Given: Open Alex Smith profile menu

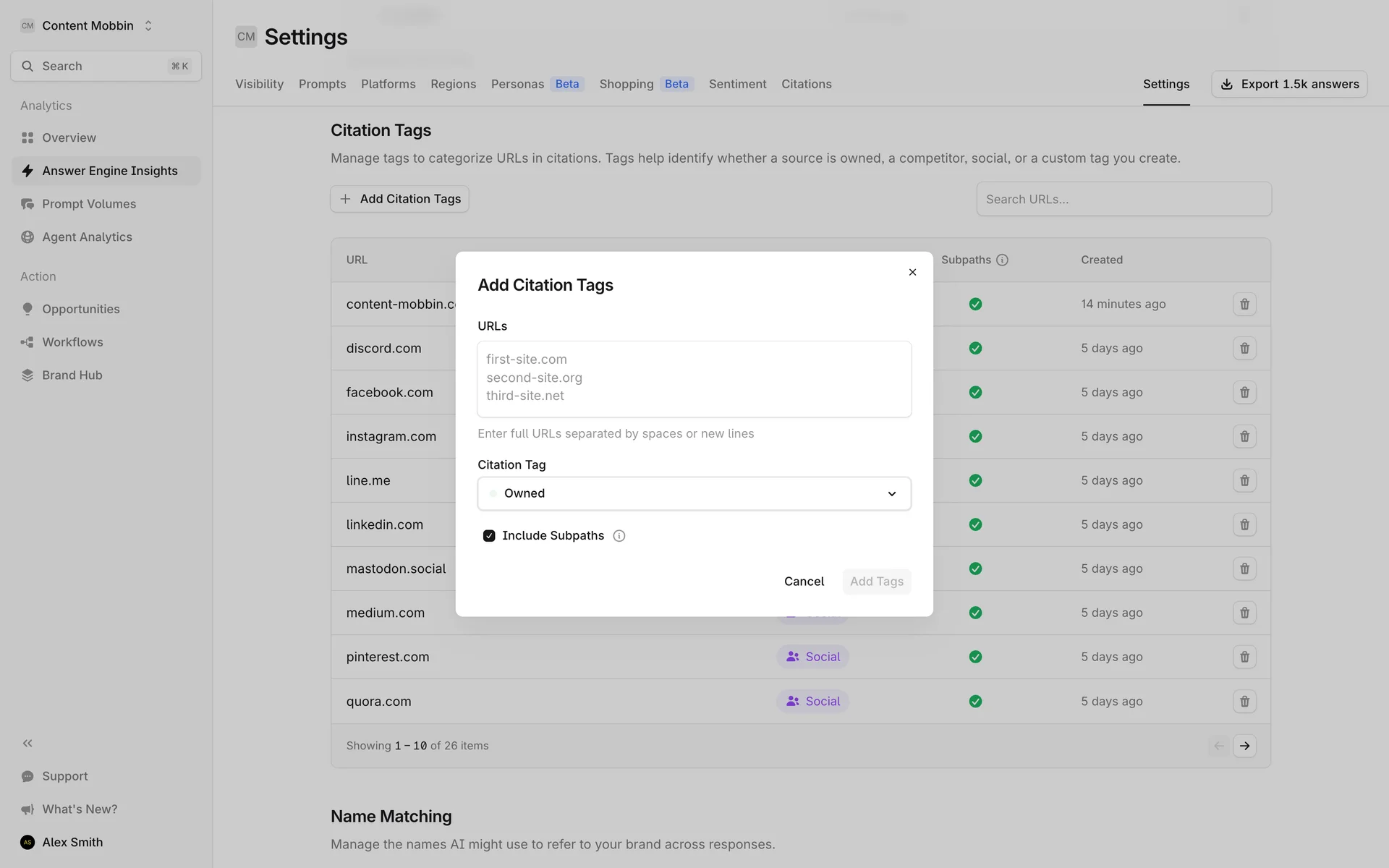Looking at the screenshot, I should [72, 842].
